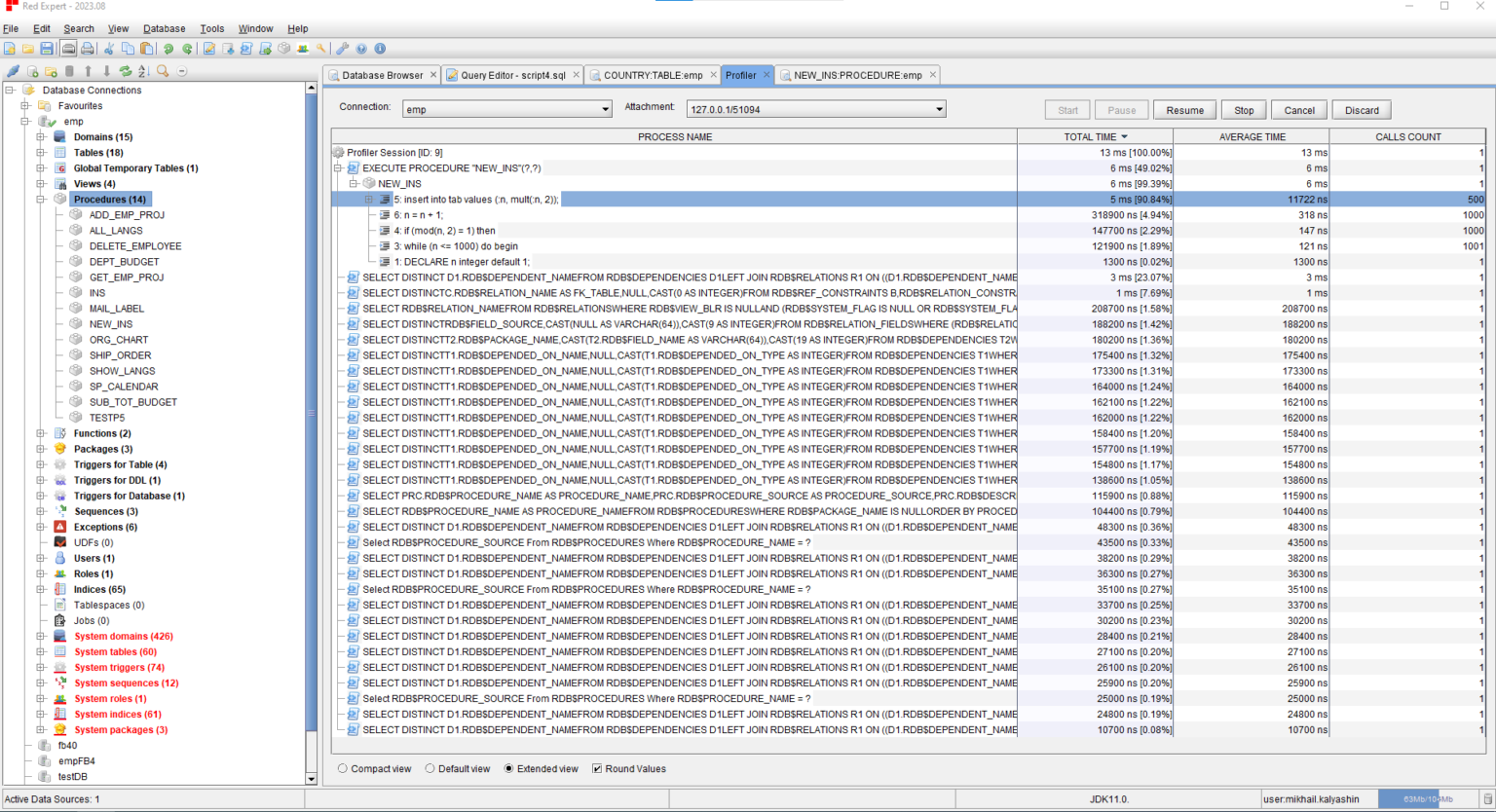
Task: Open the Database menu
Action: point(164,29)
